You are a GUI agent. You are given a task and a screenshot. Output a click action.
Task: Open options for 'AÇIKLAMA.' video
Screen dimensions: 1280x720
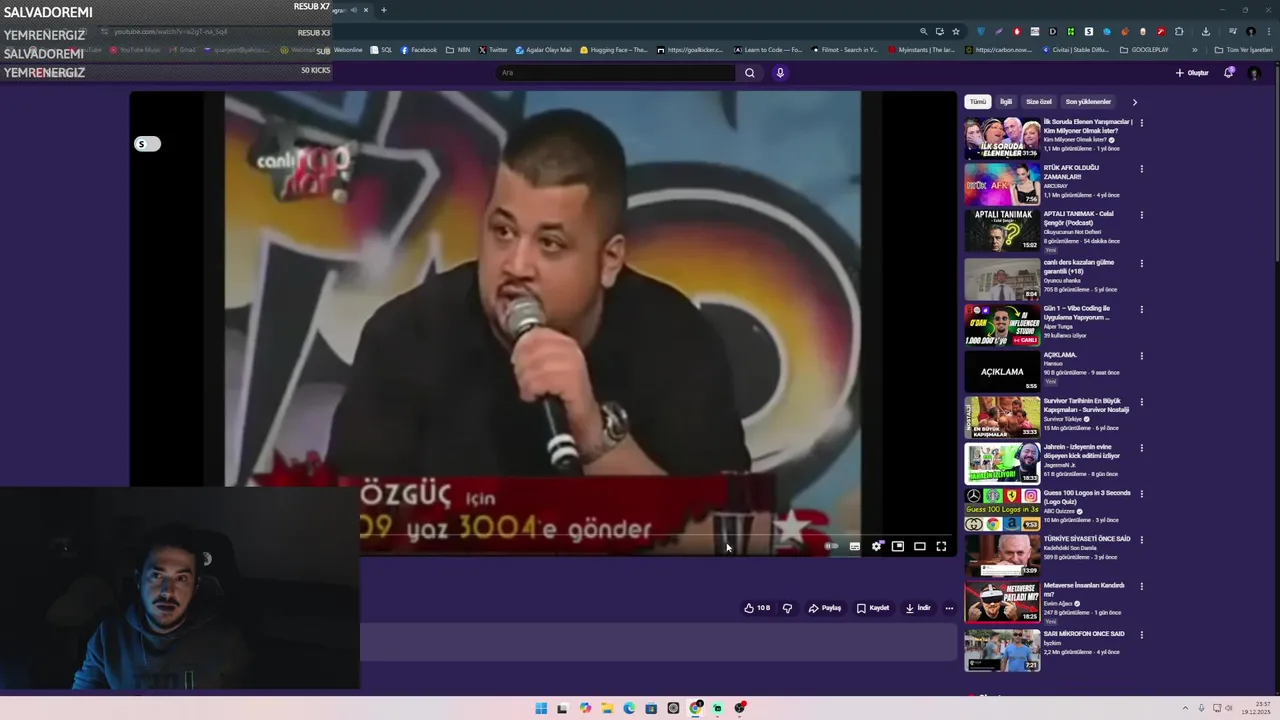pyautogui.click(x=1141, y=356)
